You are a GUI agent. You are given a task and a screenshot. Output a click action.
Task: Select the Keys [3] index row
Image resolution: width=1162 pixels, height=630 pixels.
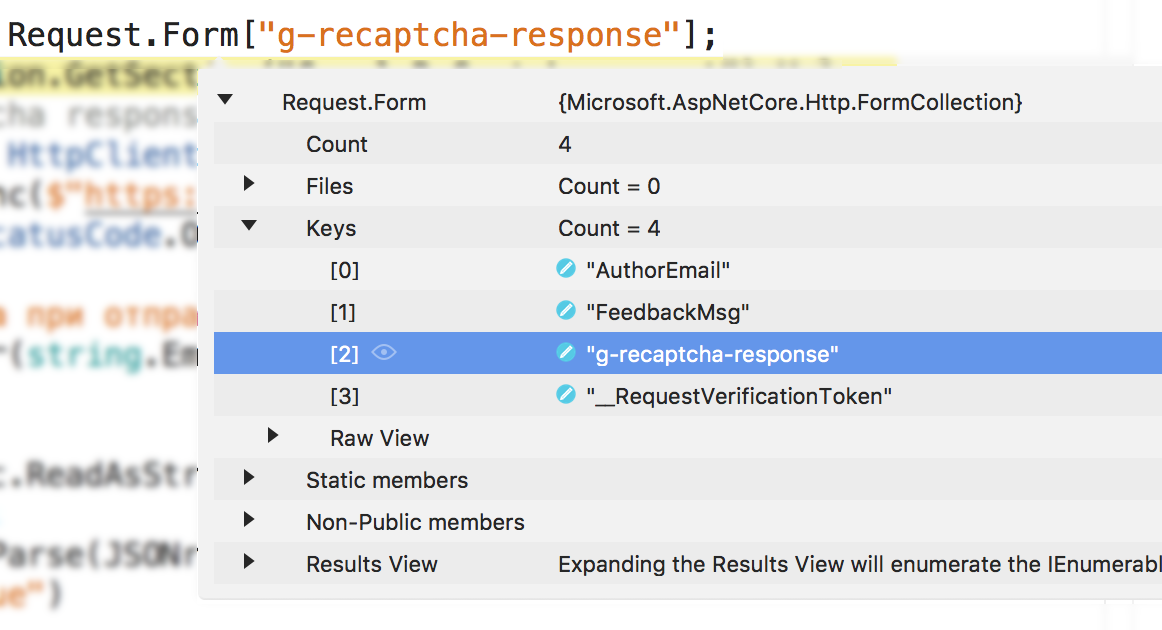344,397
